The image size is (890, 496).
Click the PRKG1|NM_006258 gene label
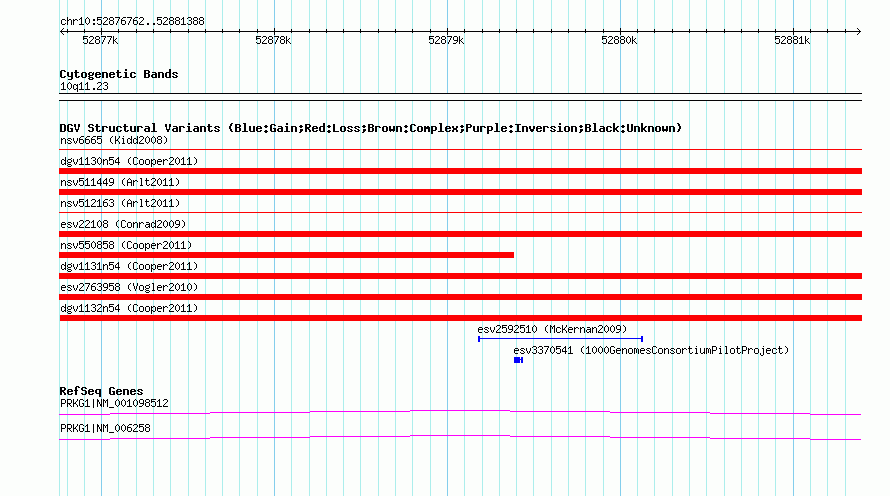(105, 428)
